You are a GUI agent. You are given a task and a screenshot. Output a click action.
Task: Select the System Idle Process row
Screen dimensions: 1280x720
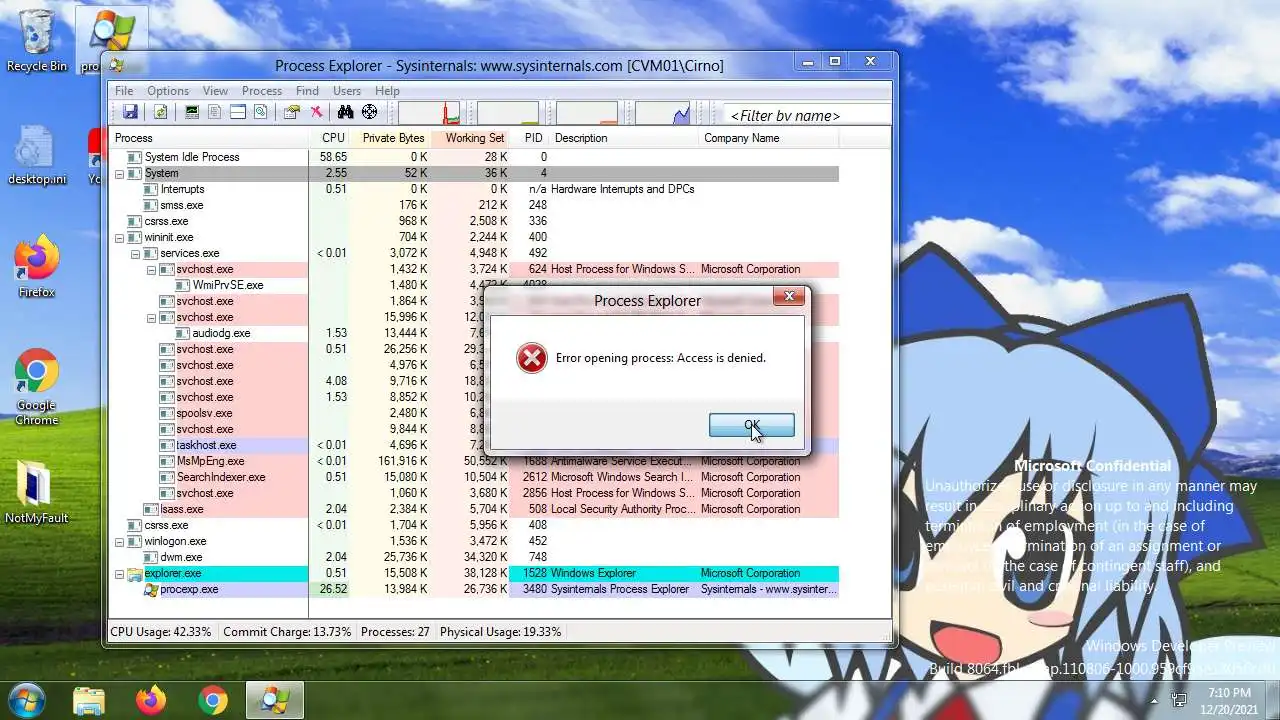[x=475, y=157]
